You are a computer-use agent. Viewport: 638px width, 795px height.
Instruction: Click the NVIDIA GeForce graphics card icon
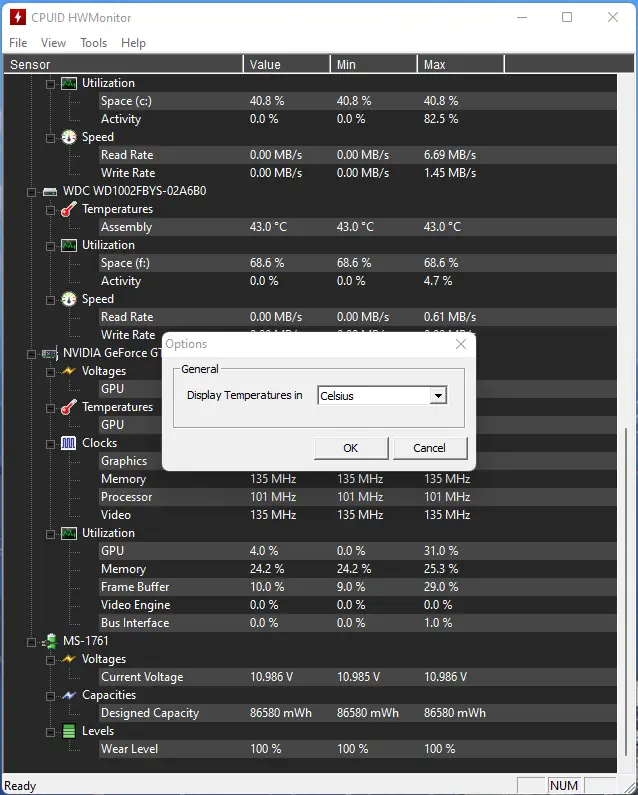(50, 353)
